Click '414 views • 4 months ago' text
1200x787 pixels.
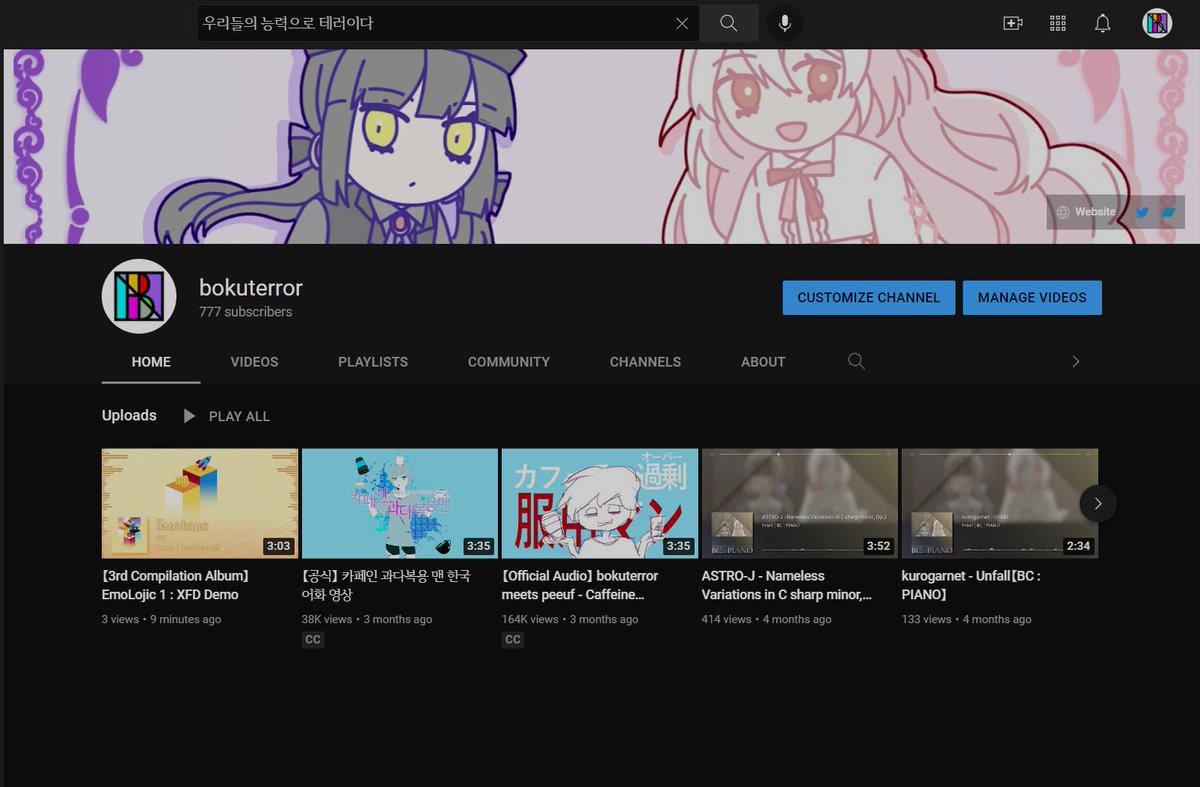click(766, 619)
